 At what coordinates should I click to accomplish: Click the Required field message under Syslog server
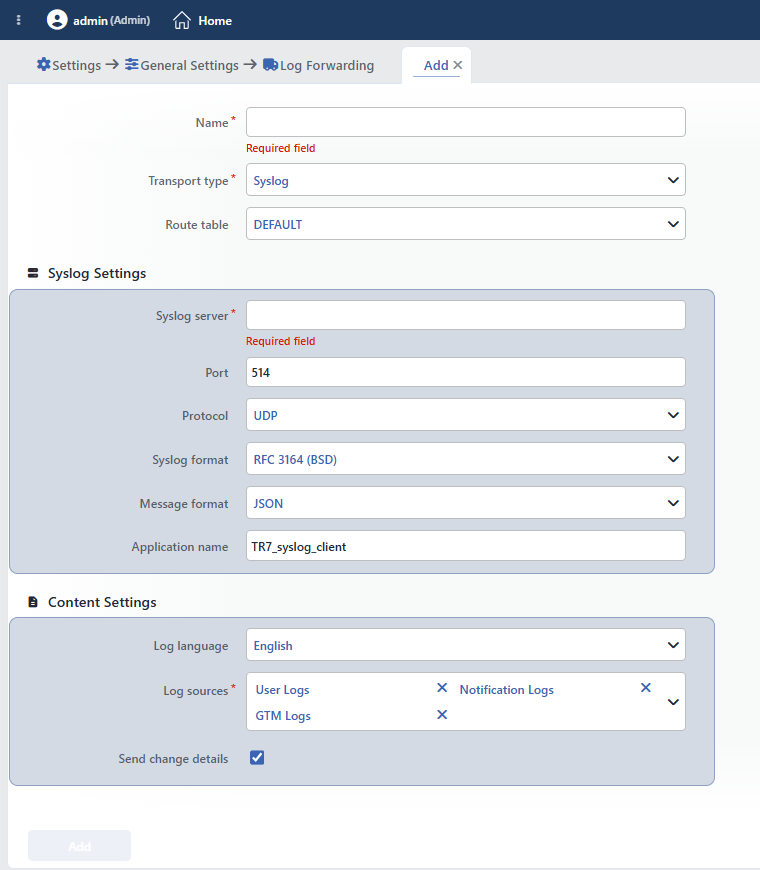pos(281,341)
